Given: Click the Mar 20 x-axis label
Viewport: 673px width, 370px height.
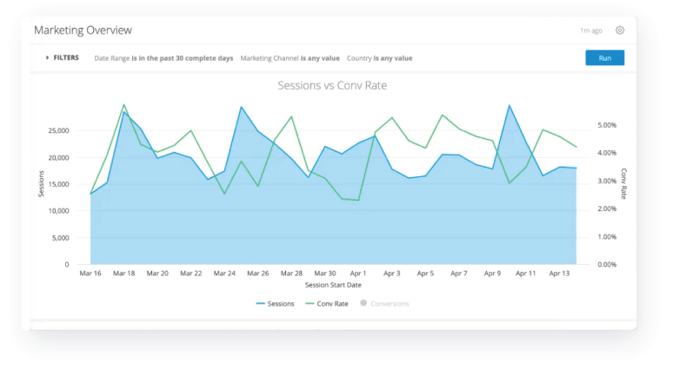Looking at the screenshot, I should tap(158, 273).
